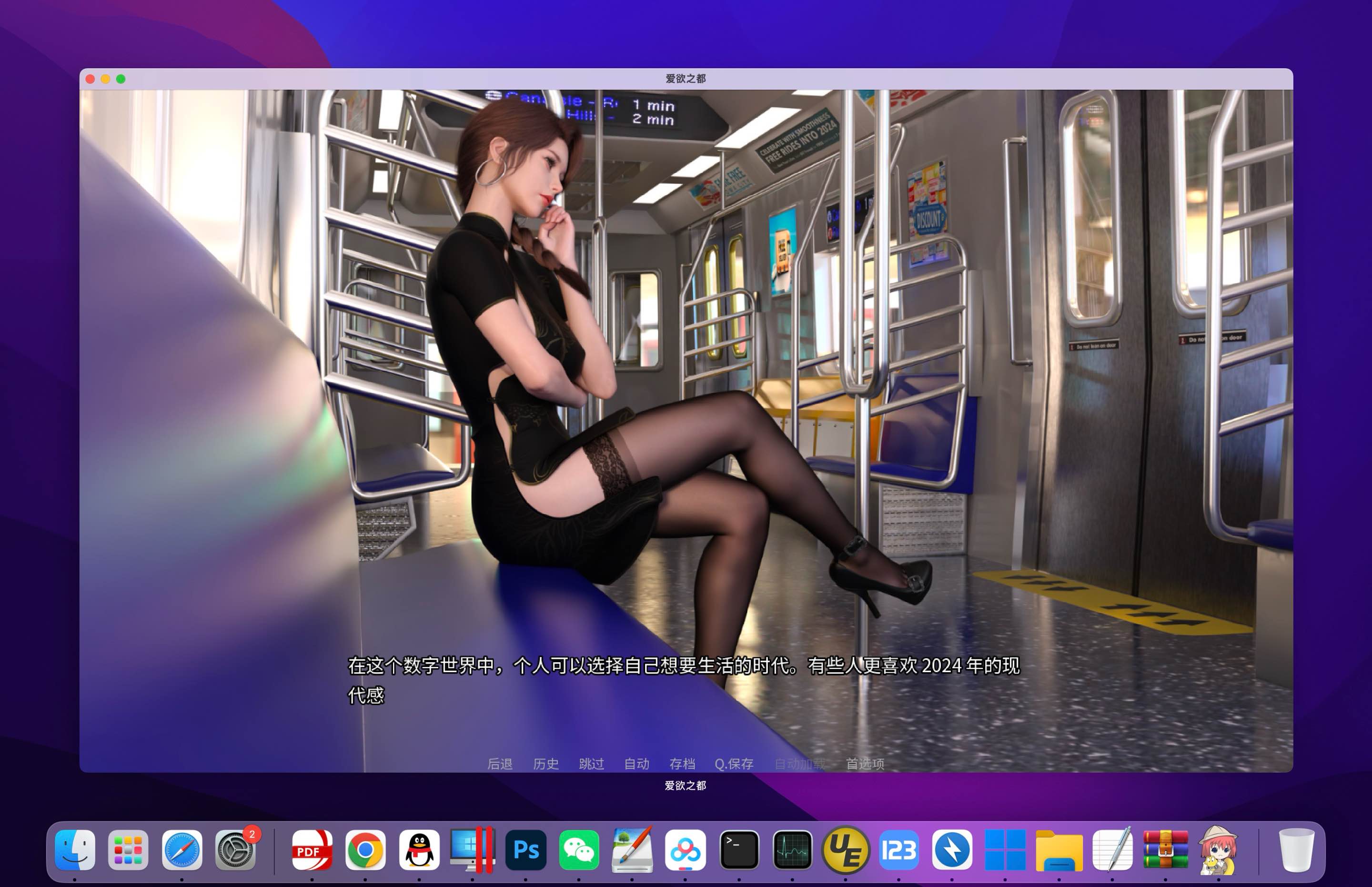Click Q.保存 quick save
The image size is (1372, 887).
pos(734,764)
